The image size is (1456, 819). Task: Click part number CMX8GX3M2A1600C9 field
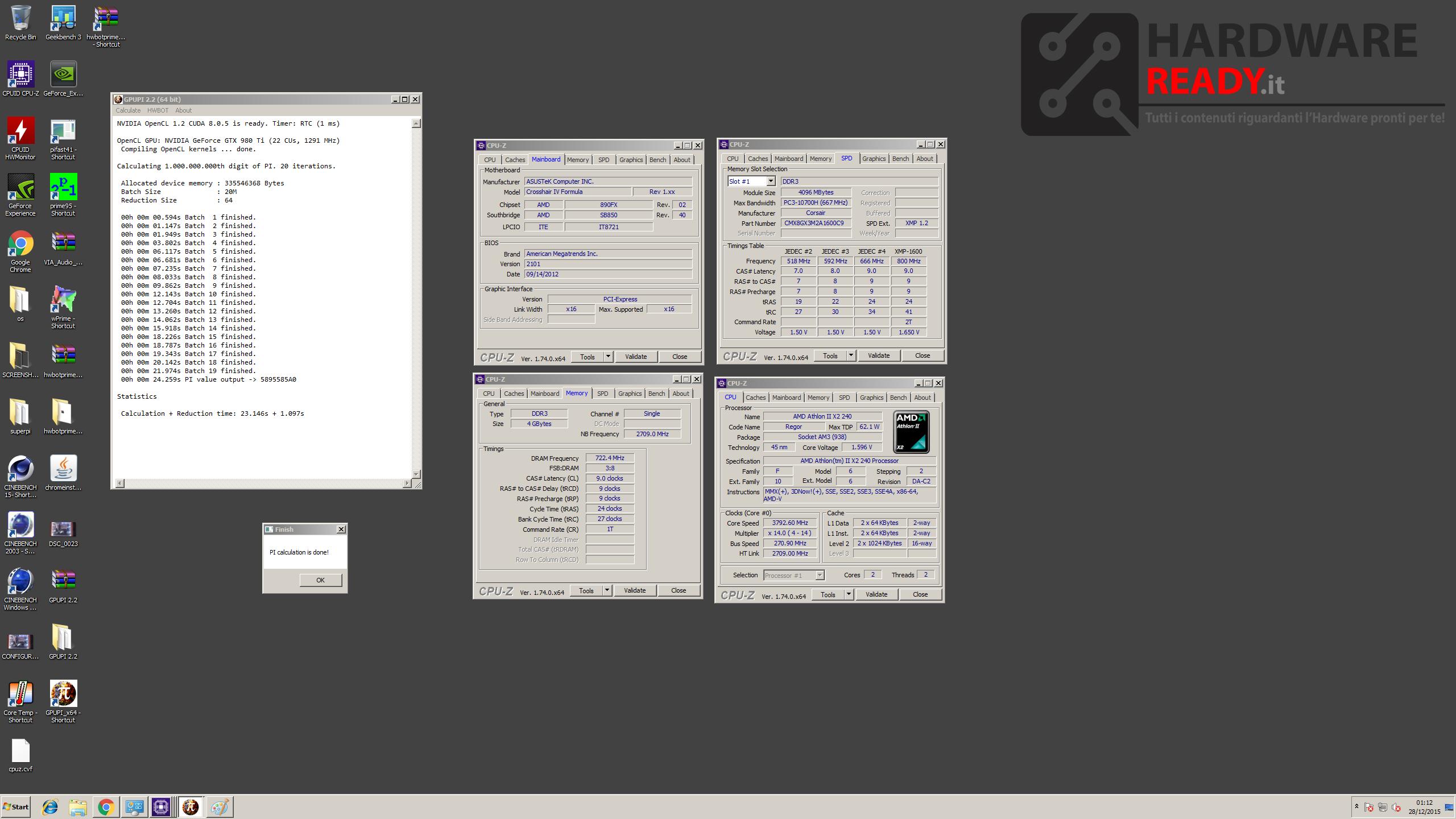816,223
